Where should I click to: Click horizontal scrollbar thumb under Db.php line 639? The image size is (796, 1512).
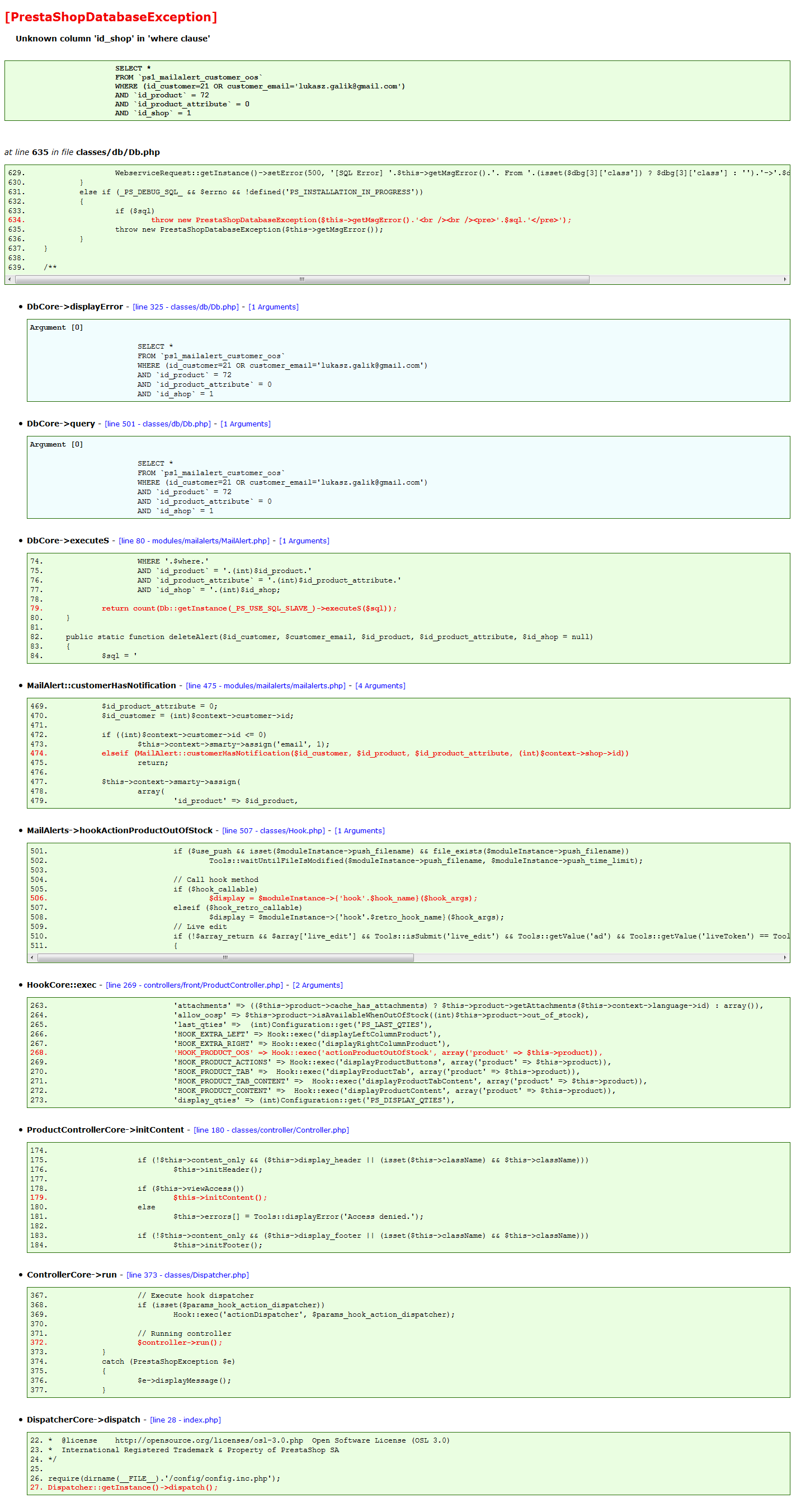tap(302, 279)
